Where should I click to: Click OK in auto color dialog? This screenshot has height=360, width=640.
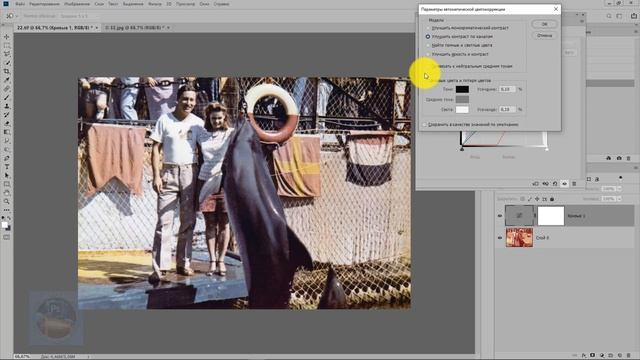[x=544, y=24]
